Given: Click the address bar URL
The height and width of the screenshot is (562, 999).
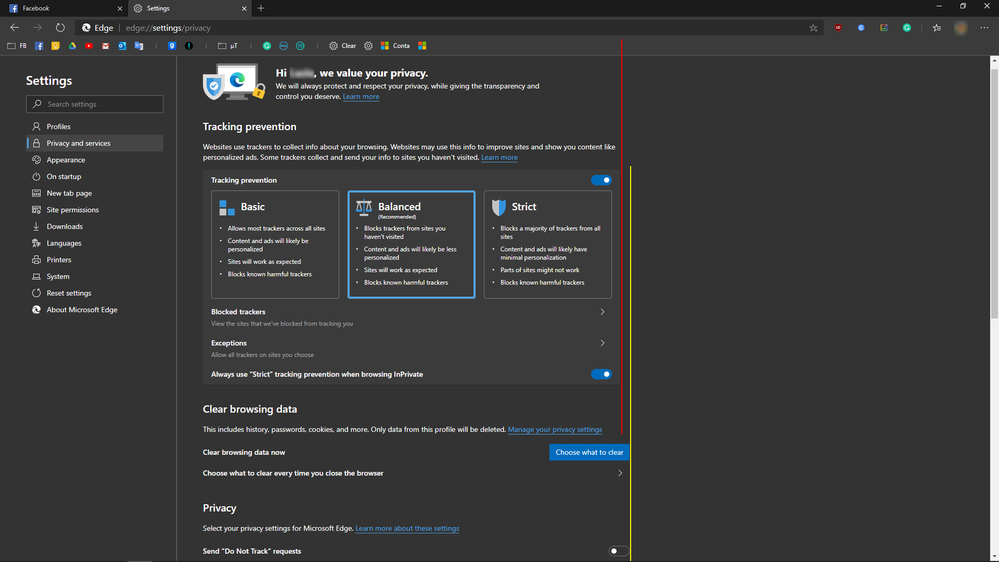Looking at the screenshot, I should pos(168,28).
